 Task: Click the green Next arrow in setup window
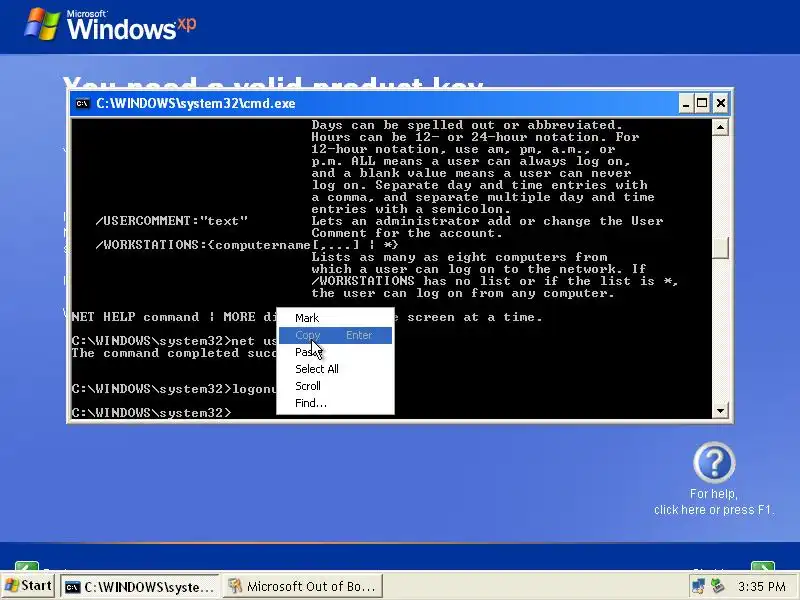coord(763,566)
